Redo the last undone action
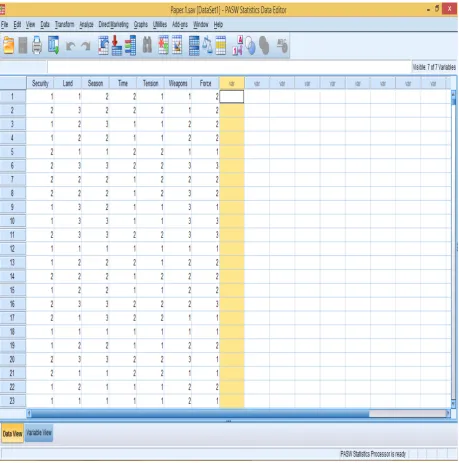Screen dimensions: 459x463 86,46
